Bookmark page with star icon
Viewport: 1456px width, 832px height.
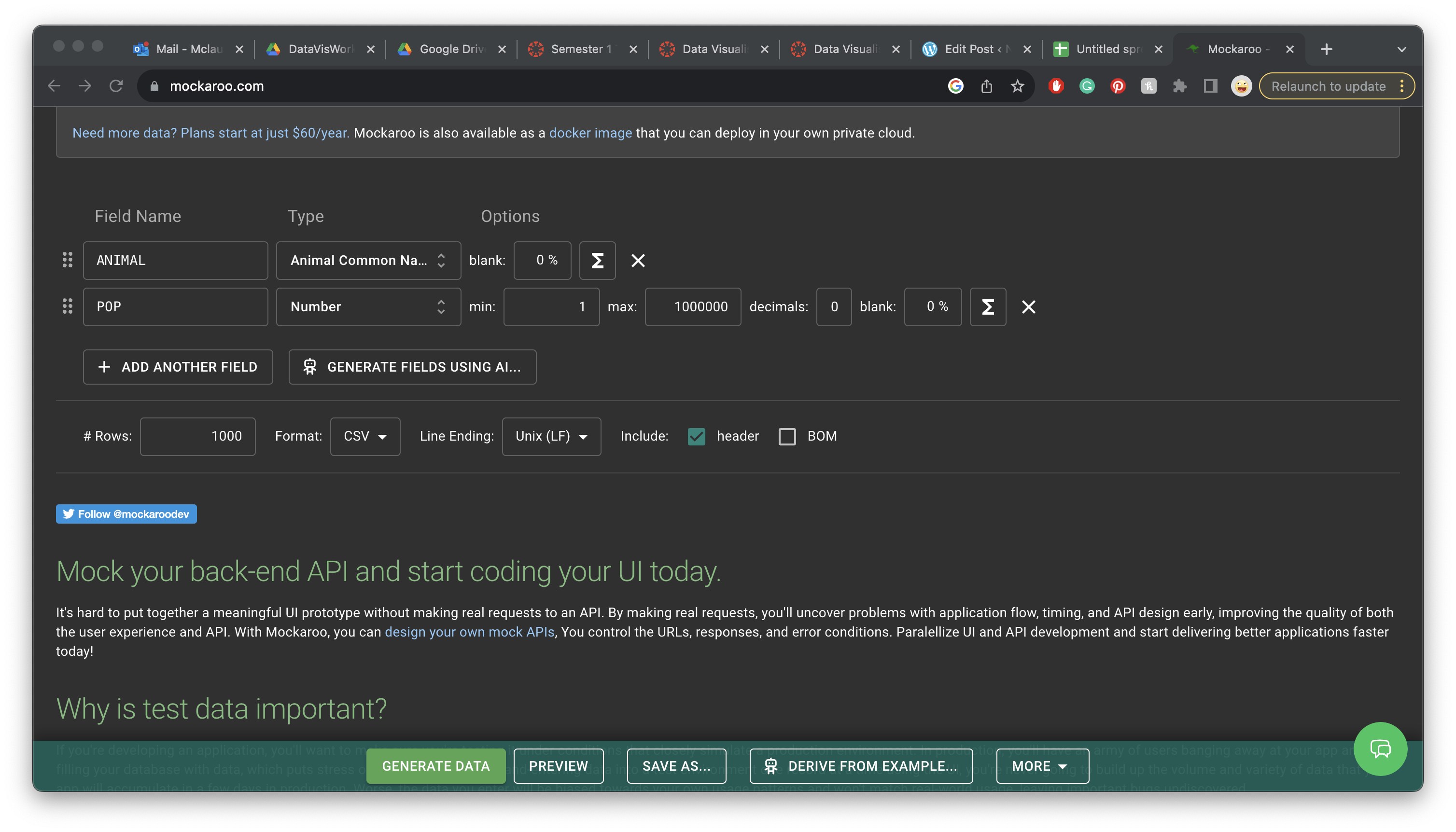coord(1017,86)
